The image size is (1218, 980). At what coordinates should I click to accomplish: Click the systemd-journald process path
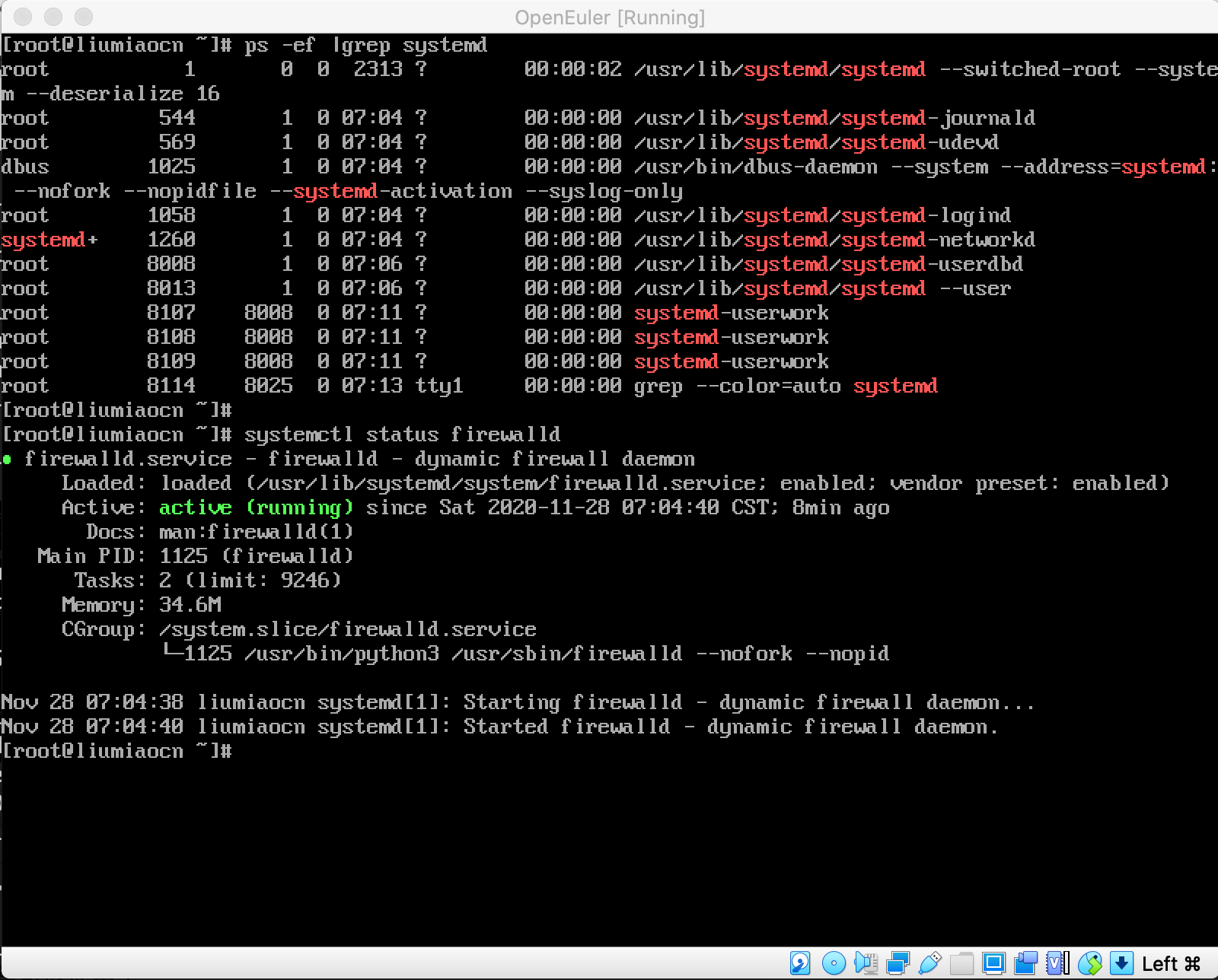pos(835,118)
